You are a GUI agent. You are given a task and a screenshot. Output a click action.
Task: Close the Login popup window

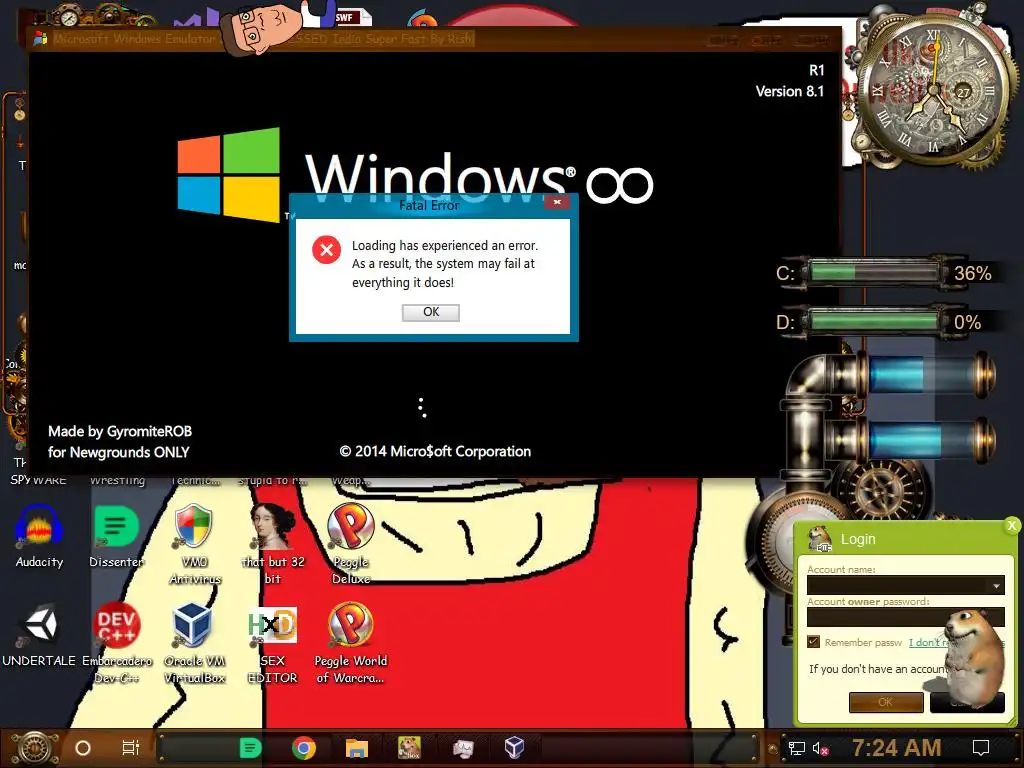1012,525
